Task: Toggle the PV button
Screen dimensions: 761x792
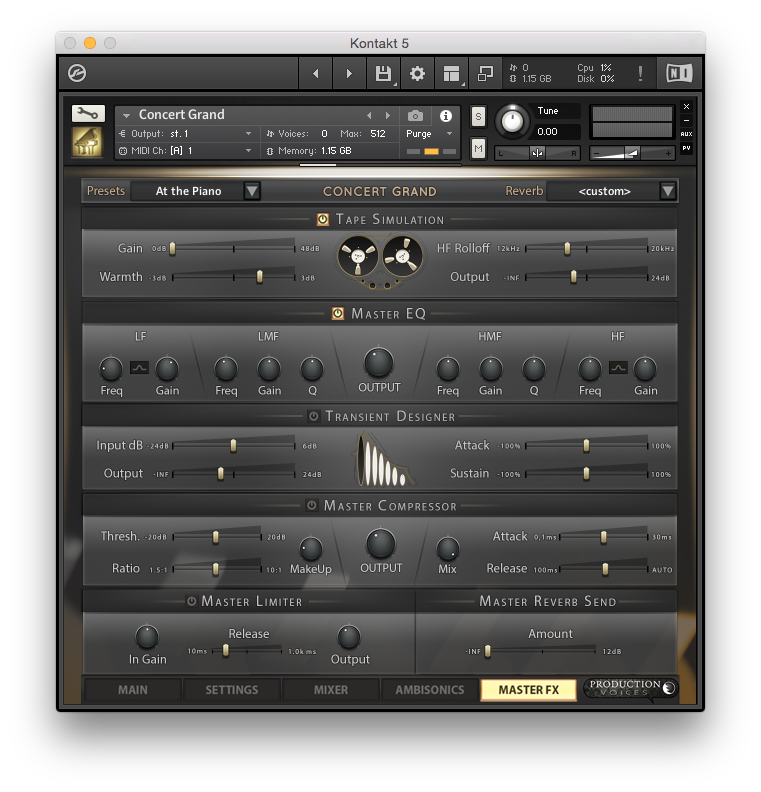Action: click(x=686, y=148)
